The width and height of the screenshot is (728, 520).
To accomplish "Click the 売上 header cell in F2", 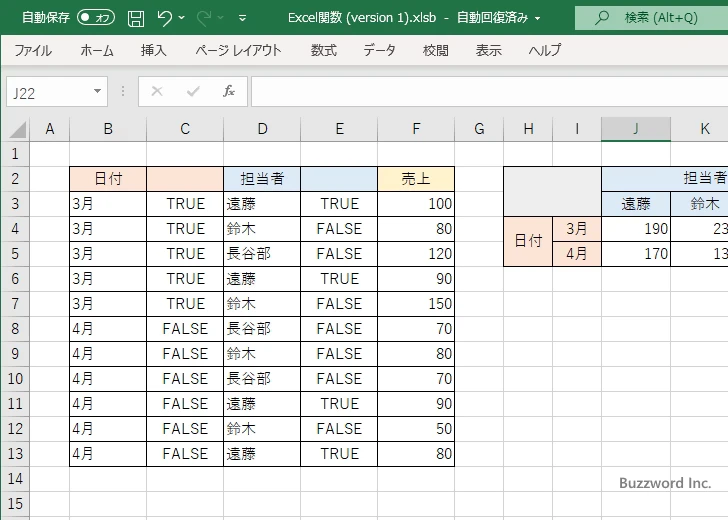I will click(x=416, y=179).
